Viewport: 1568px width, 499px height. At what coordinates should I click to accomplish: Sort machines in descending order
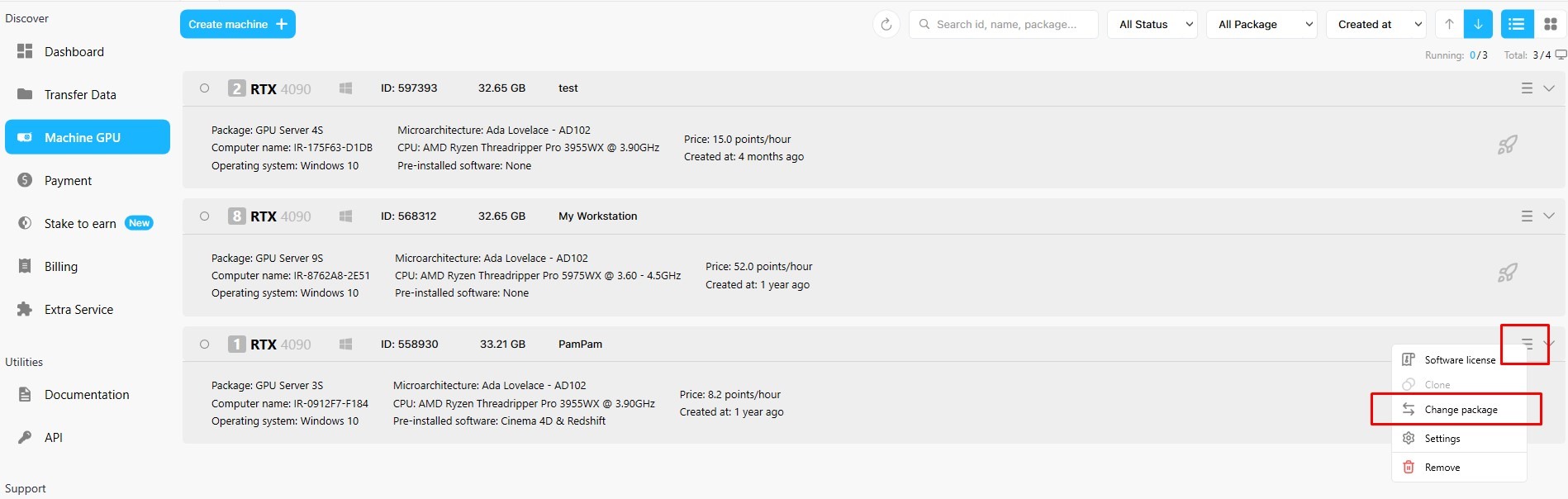point(1478,25)
